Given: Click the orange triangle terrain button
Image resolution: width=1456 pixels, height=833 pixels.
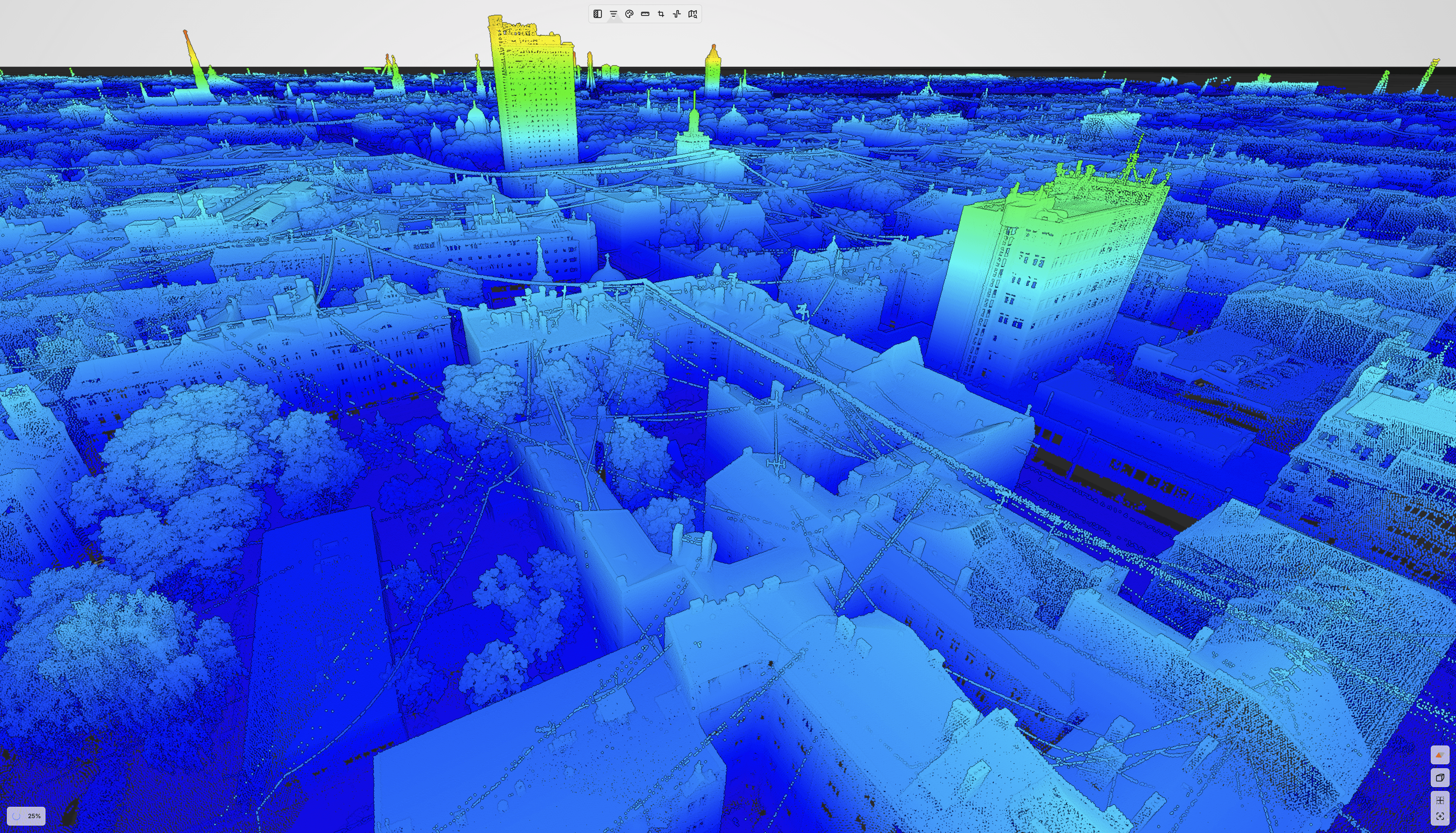Looking at the screenshot, I should click(1439, 755).
